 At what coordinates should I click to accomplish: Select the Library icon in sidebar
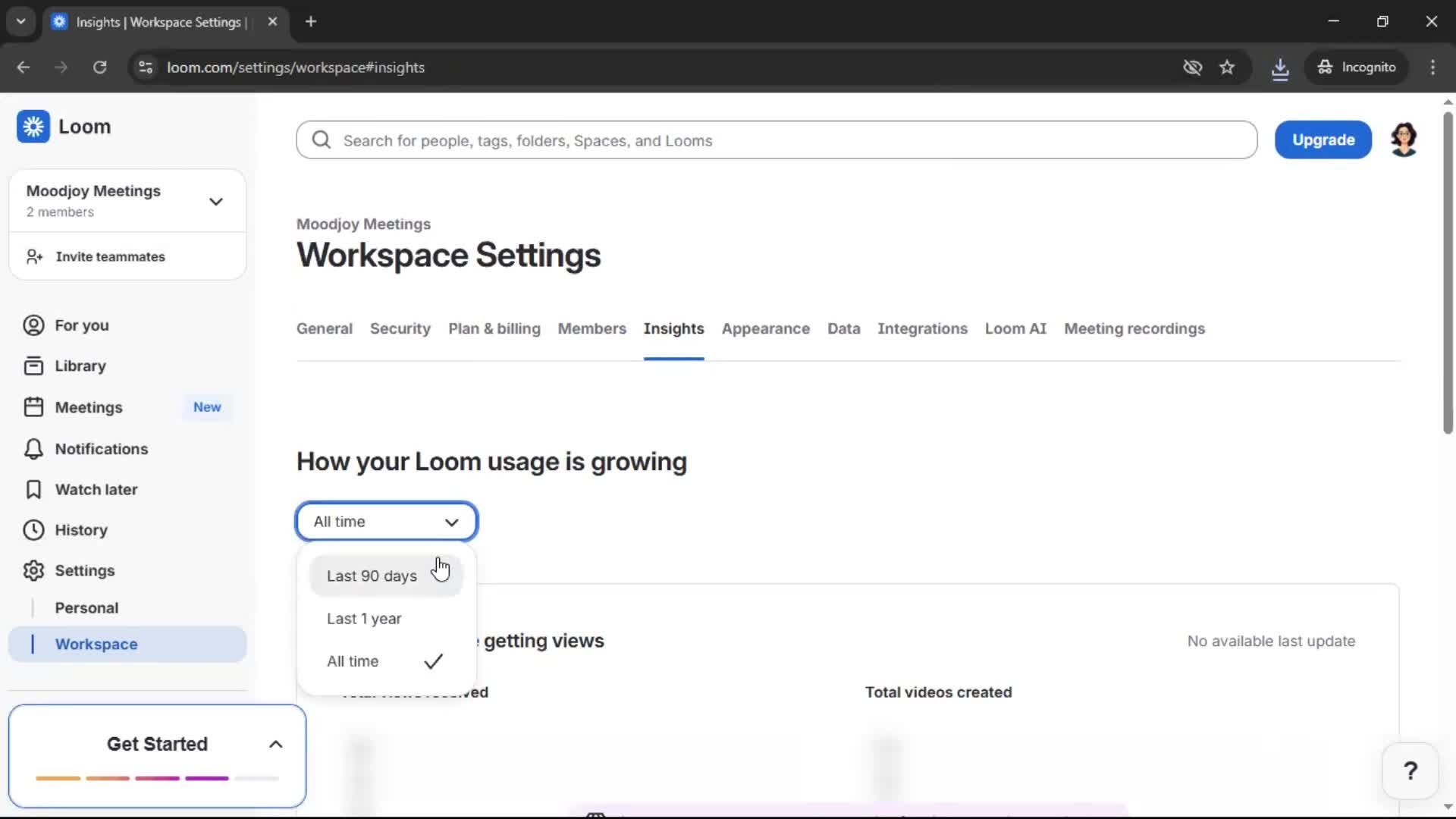point(32,366)
